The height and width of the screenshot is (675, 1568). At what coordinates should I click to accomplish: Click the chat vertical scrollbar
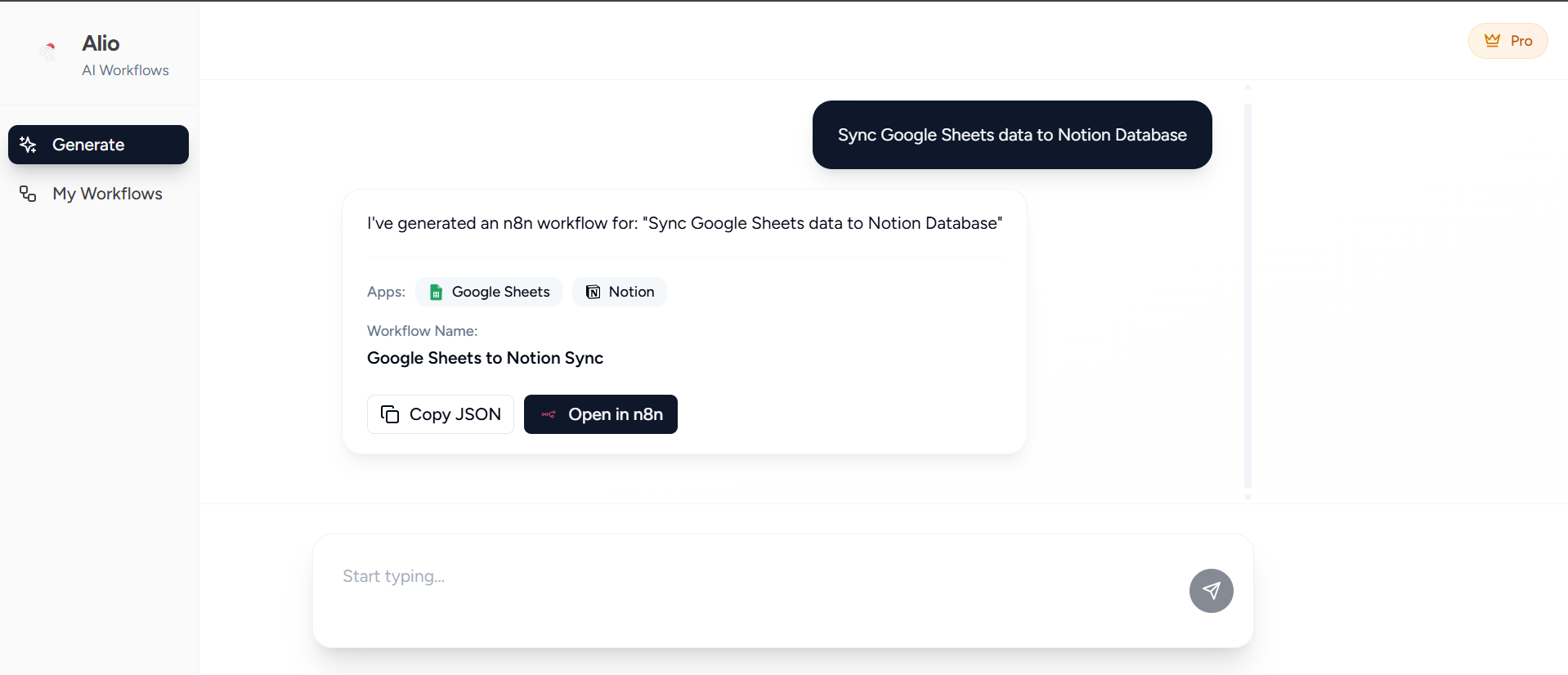pyautogui.click(x=1248, y=294)
